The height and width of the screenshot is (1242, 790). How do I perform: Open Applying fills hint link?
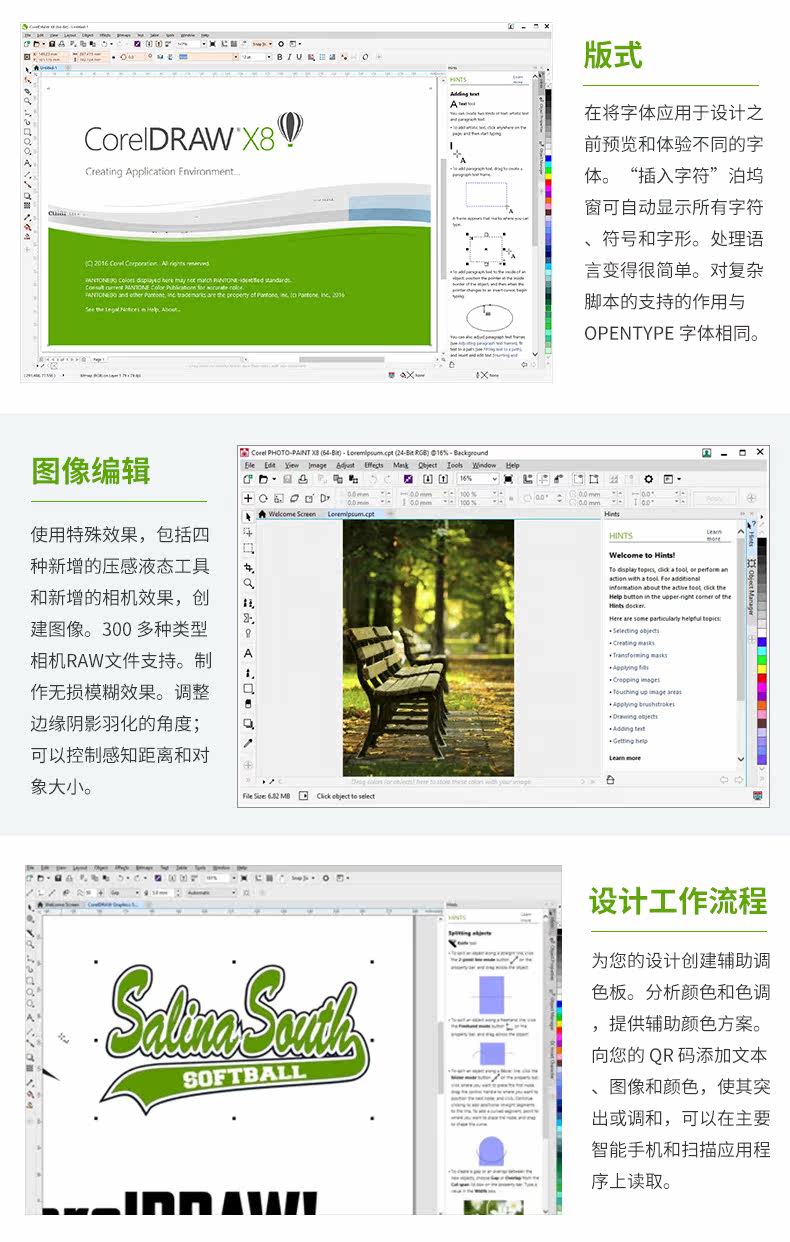[631, 667]
